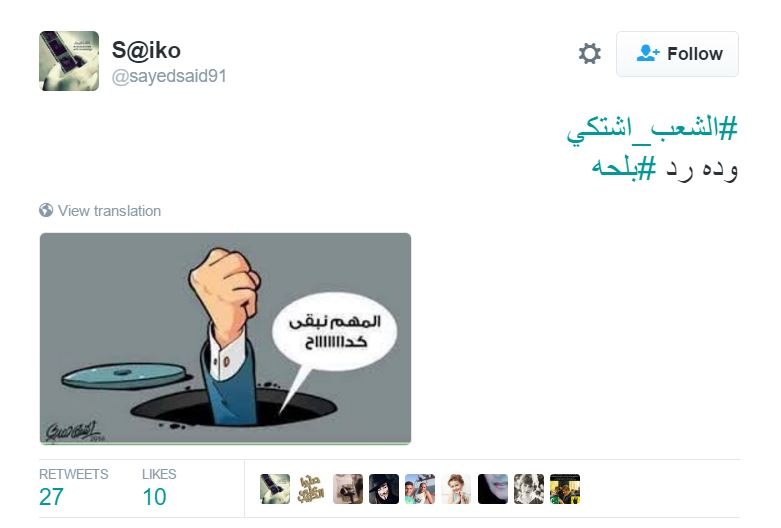Open the hashtag بلحه
Viewport: 781px width, 528px height.
624,168
